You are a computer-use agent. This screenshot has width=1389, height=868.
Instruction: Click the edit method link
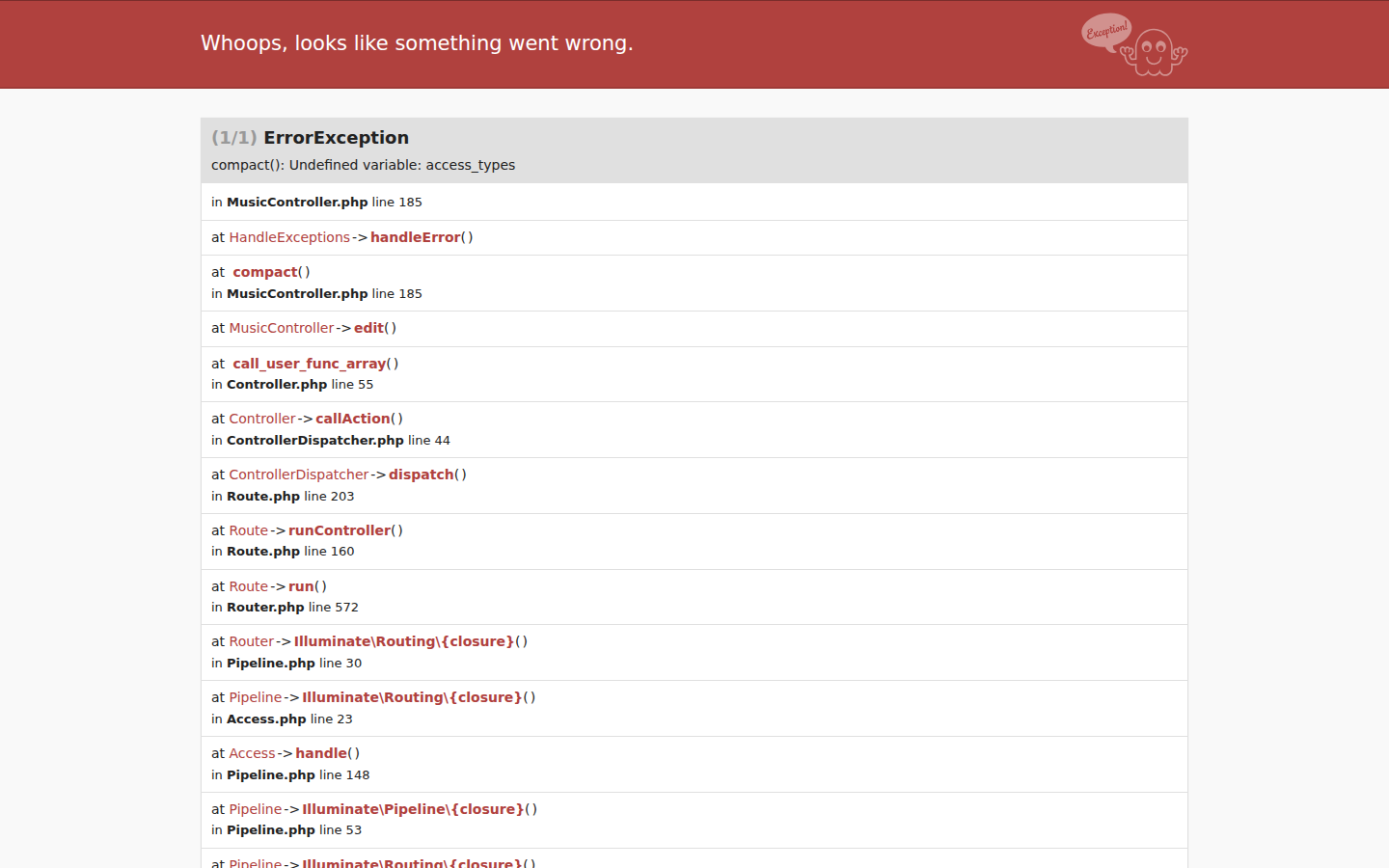(368, 328)
